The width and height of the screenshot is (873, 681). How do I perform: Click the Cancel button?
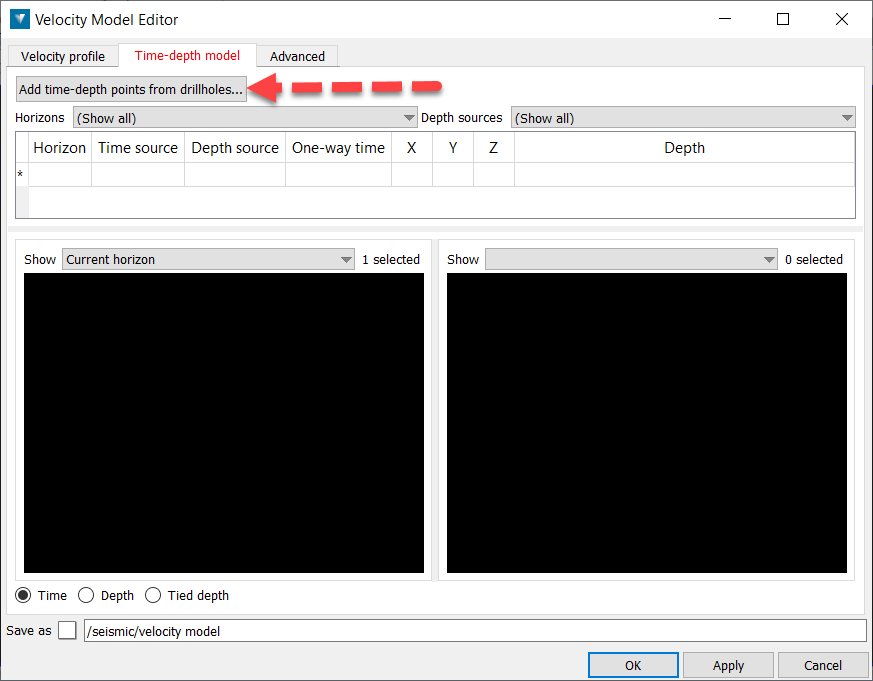[x=823, y=665]
